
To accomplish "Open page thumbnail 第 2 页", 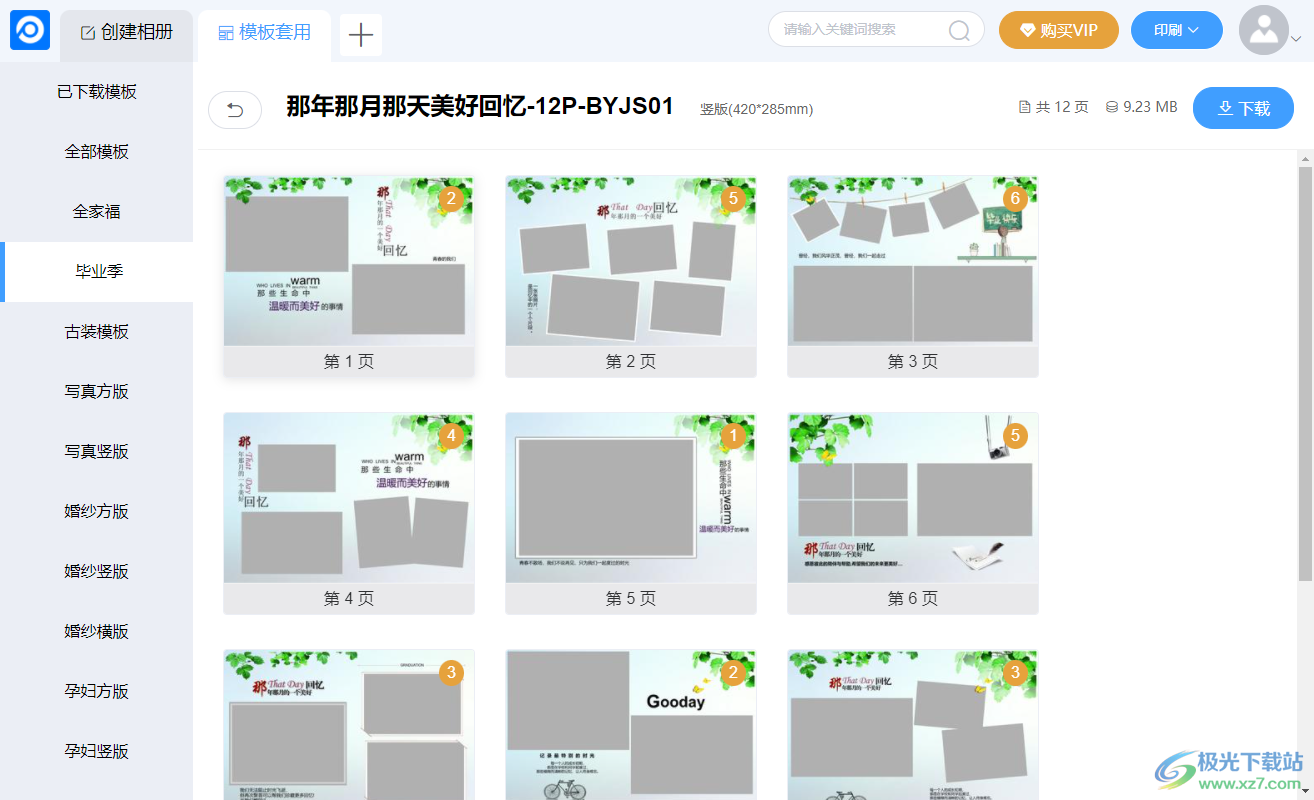I will (x=631, y=277).
